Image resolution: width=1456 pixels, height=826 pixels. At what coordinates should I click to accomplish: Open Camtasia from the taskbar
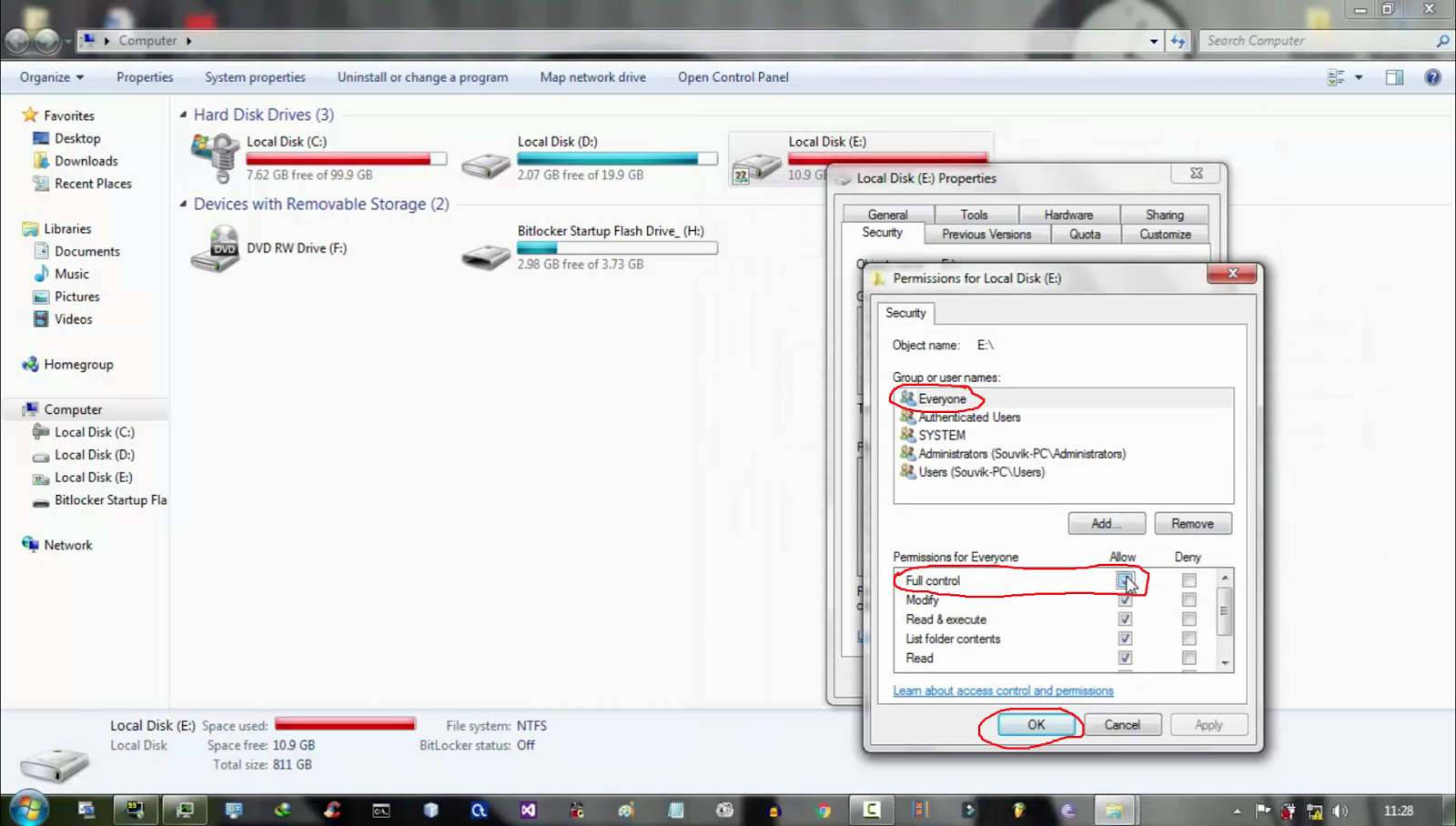(871, 809)
